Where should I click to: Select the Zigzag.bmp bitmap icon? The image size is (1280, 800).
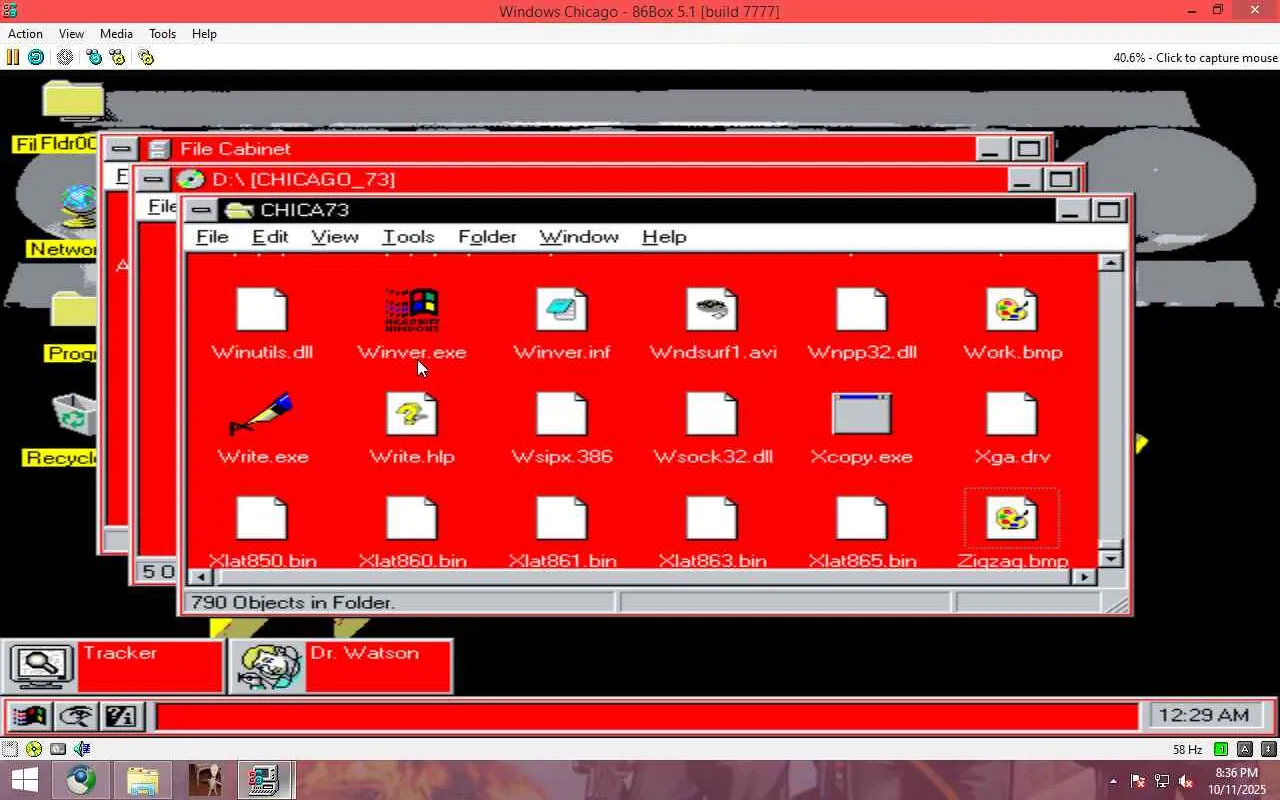tap(1012, 518)
